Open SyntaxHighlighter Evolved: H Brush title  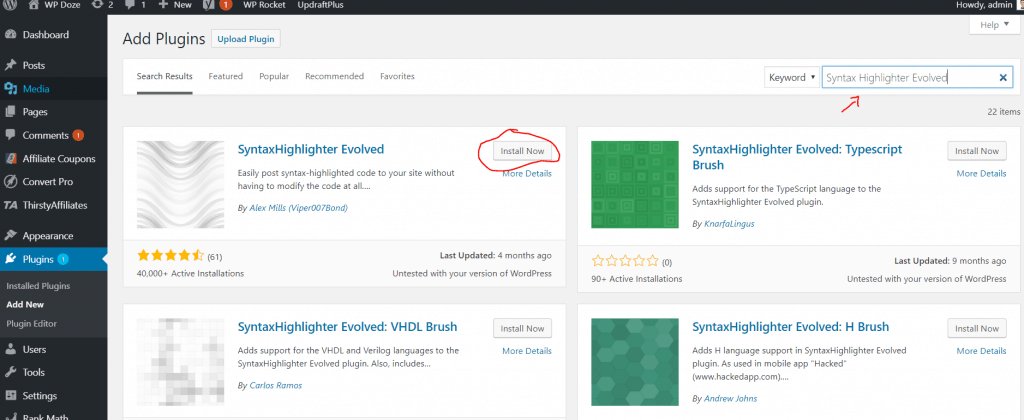(x=790, y=327)
